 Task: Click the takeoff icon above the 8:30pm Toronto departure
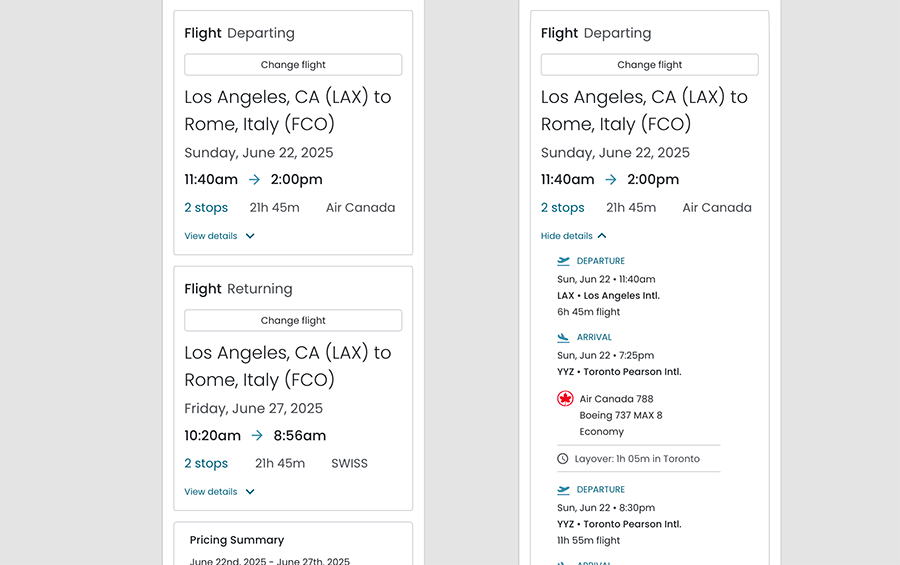tap(564, 490)
